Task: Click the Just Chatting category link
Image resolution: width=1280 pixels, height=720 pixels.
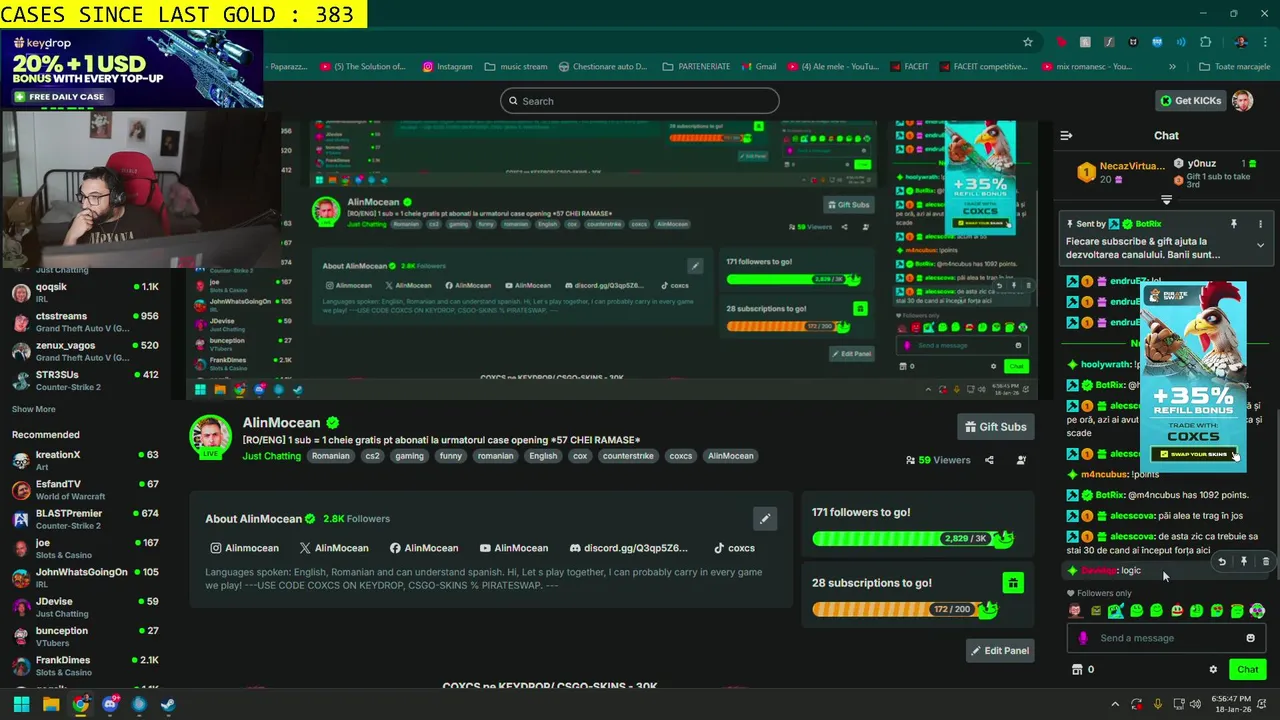Action: tap(271, 456)
